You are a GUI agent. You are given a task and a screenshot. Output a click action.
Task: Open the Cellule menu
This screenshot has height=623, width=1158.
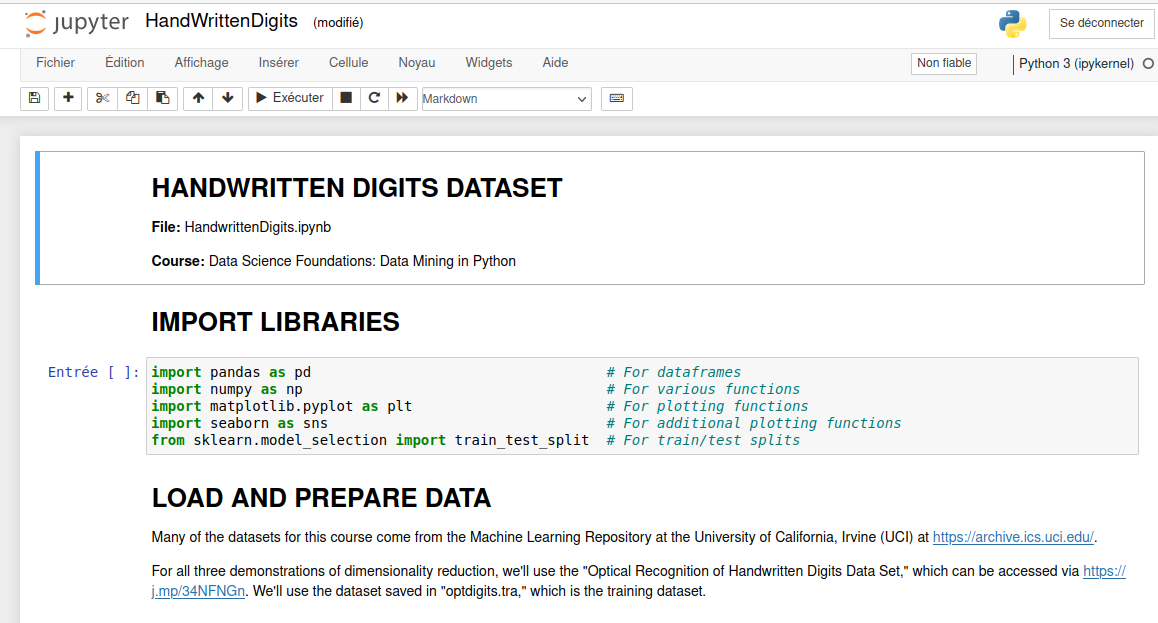(349, 63)
